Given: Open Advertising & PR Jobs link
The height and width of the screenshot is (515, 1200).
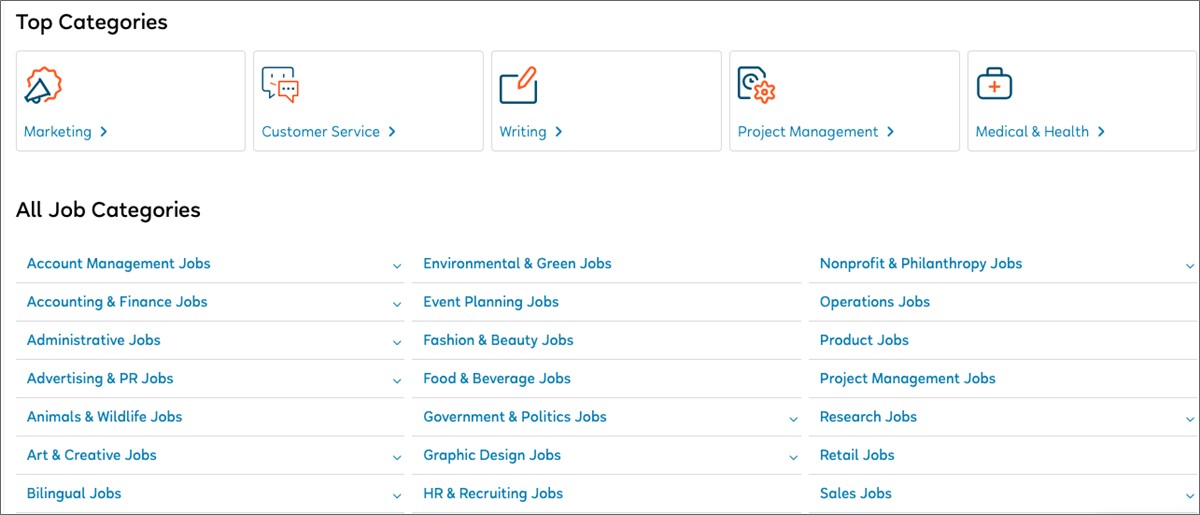Looking at the screenshot, I should point(100,379).
